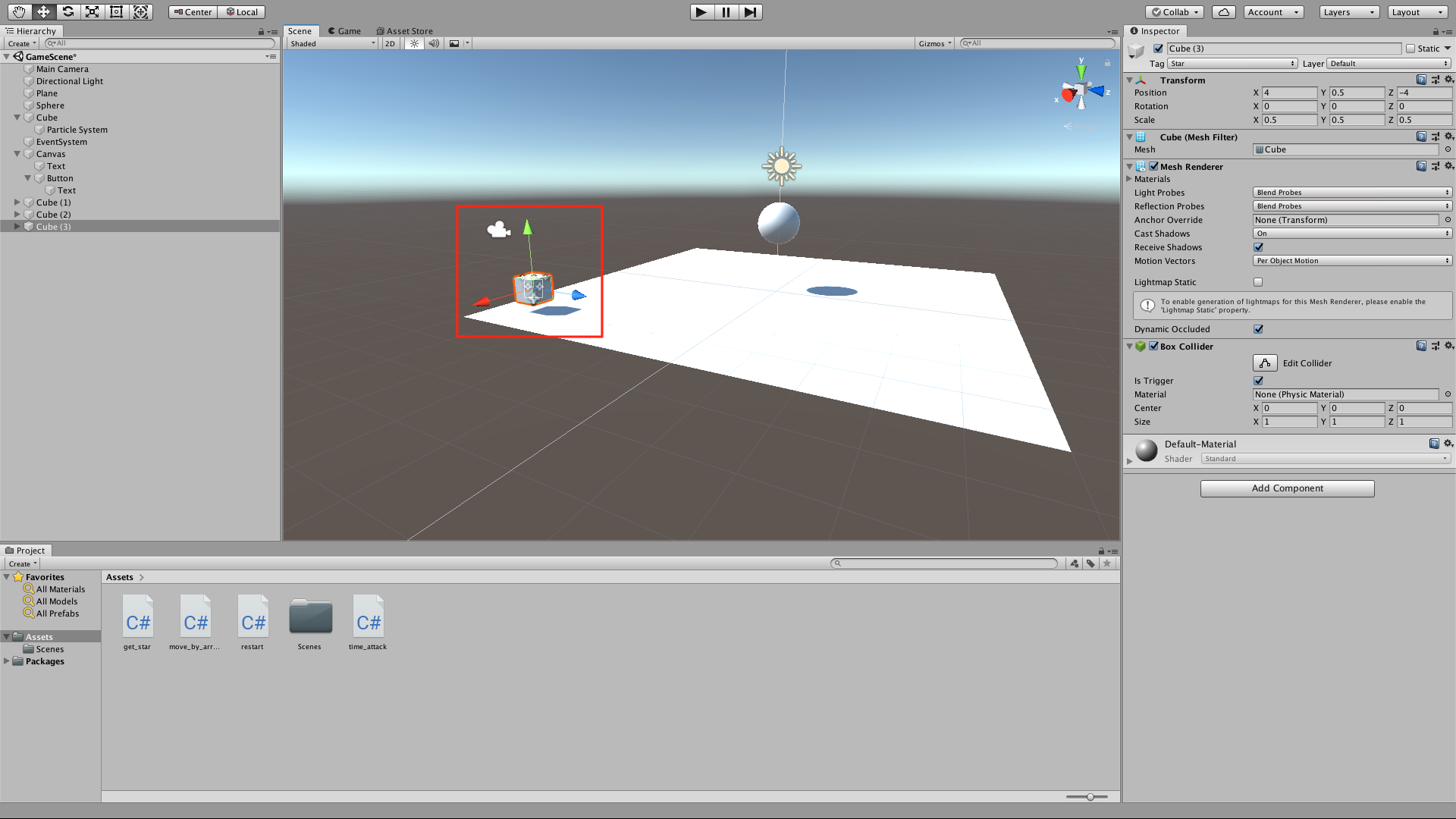1456x819 pixels.
Task: Open the Asset Store tab
Action: 405,31
